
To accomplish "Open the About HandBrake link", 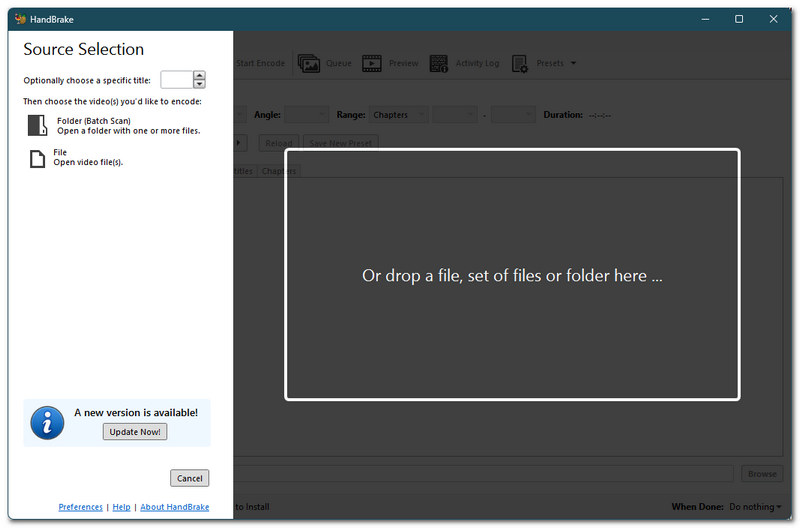I will [174, 507].
